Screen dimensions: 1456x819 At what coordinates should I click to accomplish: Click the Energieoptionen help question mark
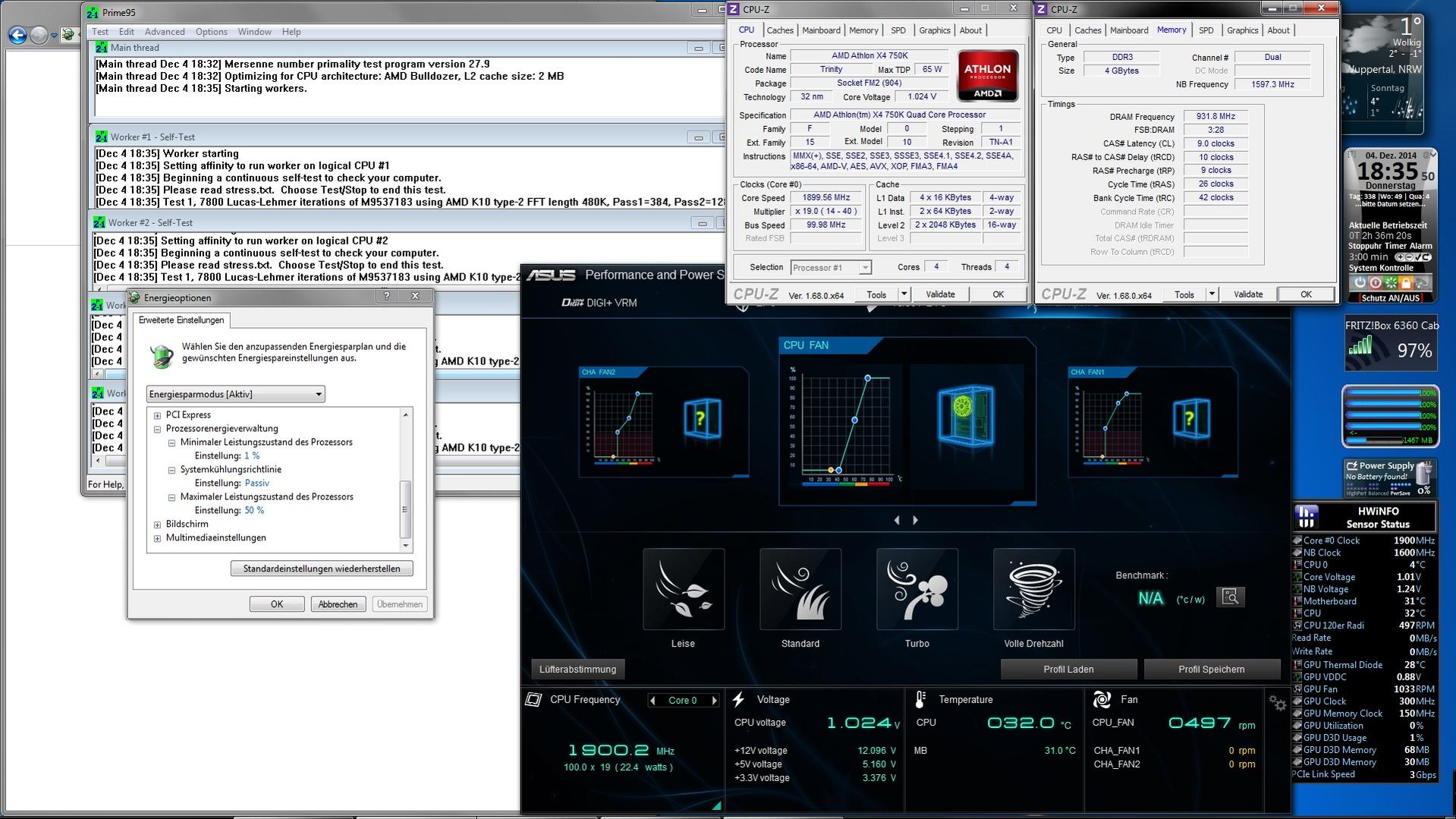[386, 296]
